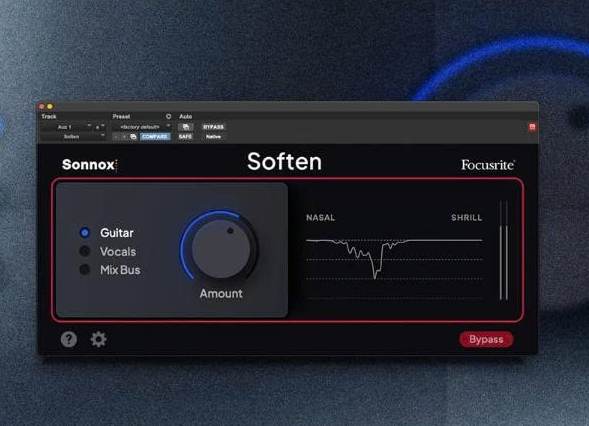Open the Aux 1 track selector dropdown

coord(67,127)
